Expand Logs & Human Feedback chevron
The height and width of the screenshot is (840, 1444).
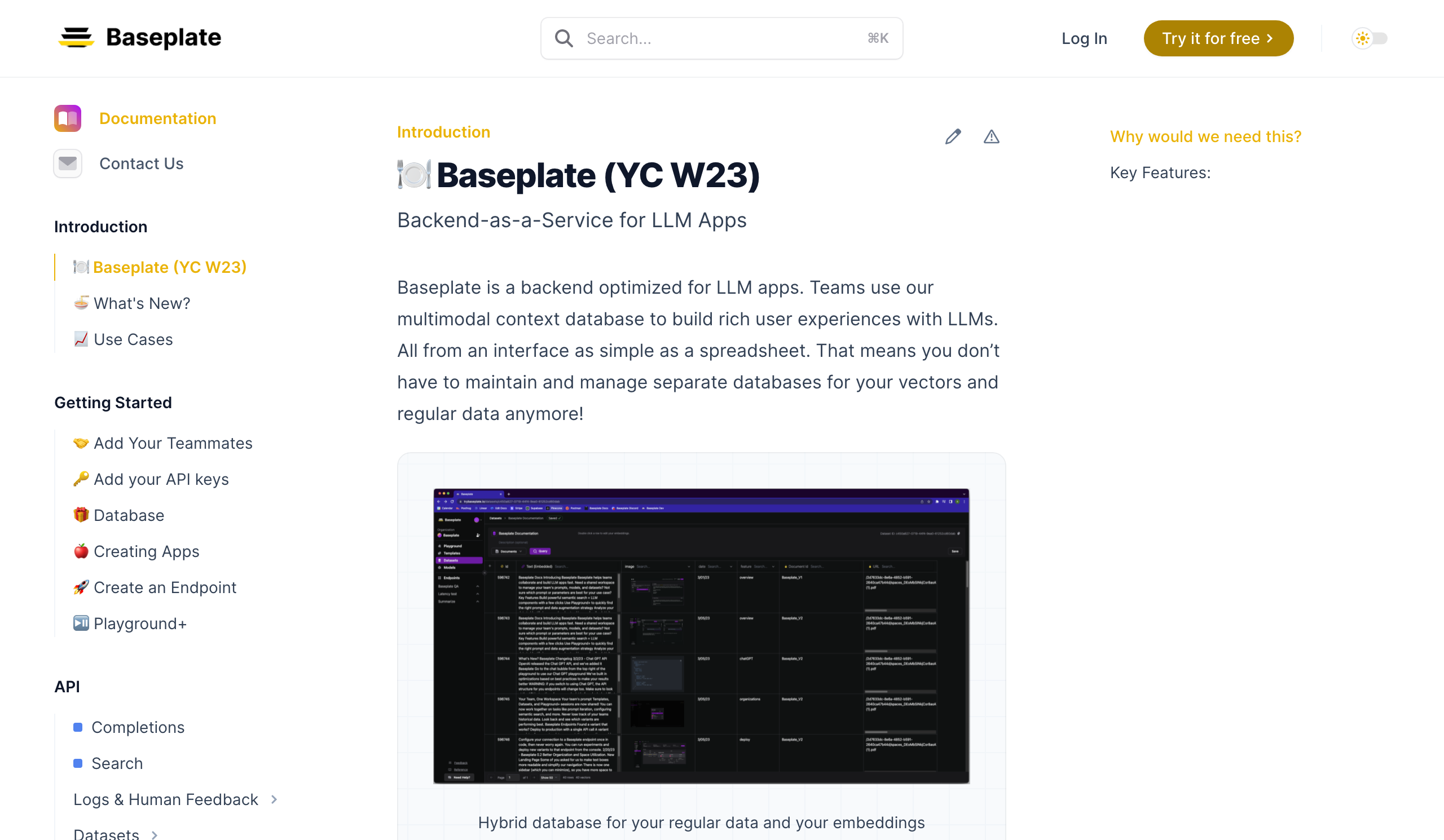[274, 799]
